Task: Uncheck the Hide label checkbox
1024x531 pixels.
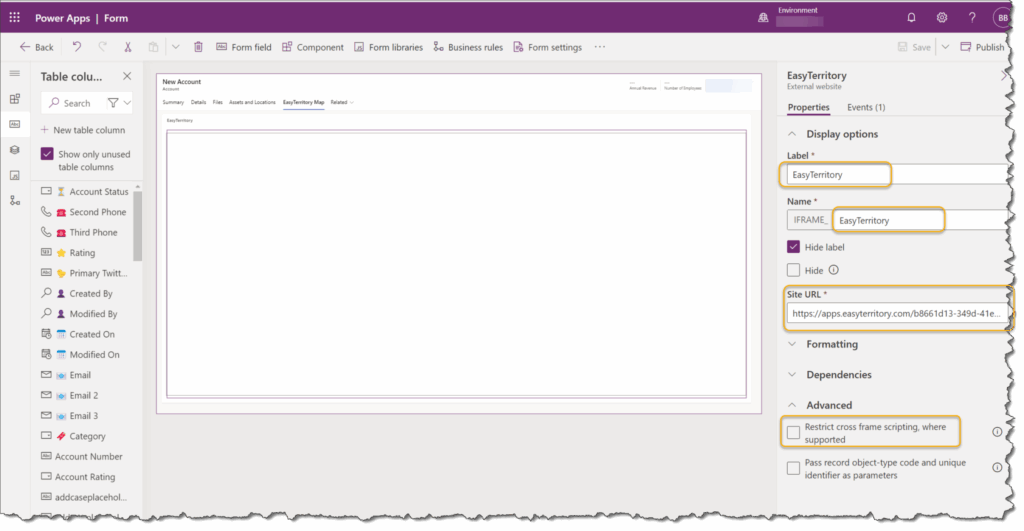Action: pyautogui.click(x=793, y=247)
